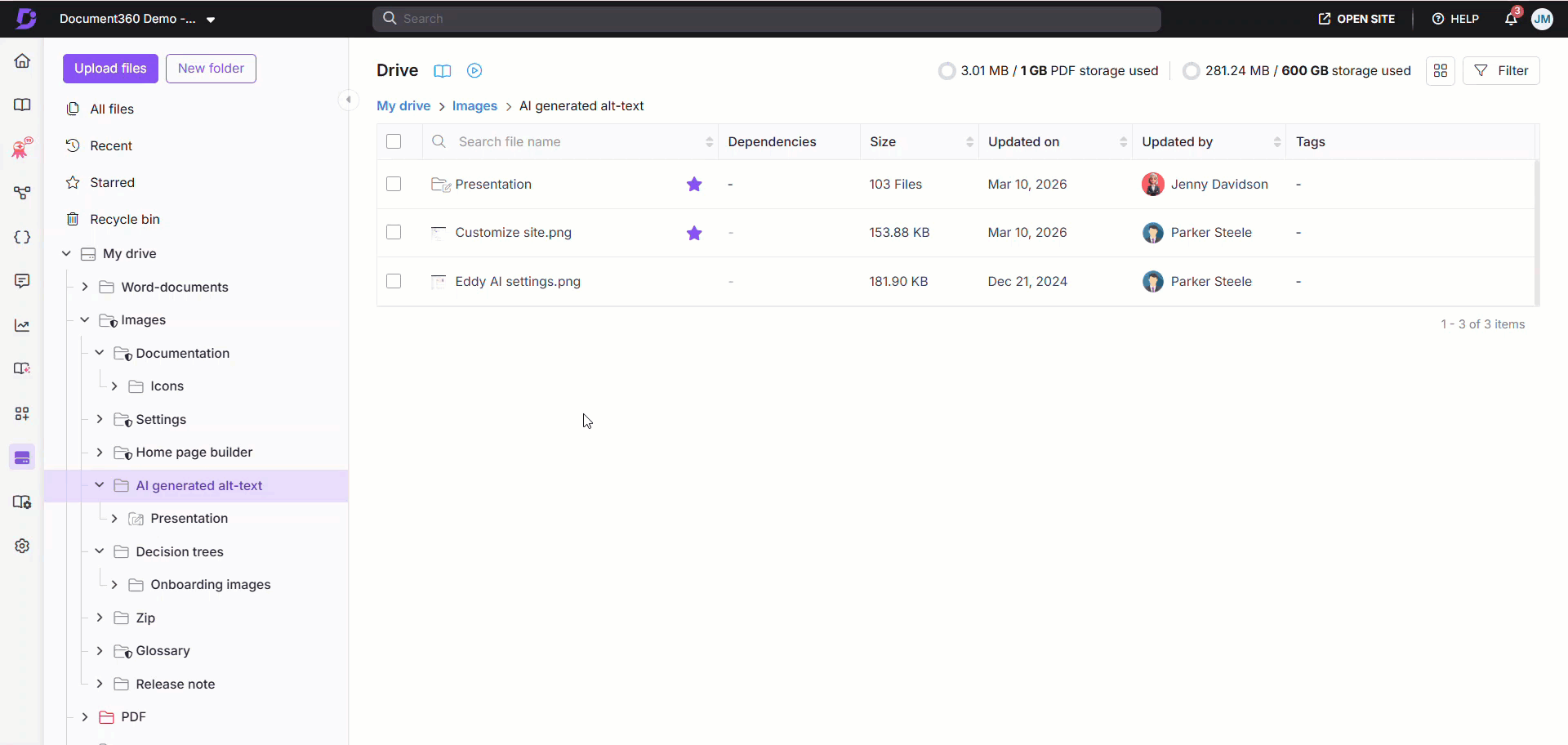This screenshot has width=1568, height=745.
Task: Open the API documentation braces icon
Action: tap(22, 237)
